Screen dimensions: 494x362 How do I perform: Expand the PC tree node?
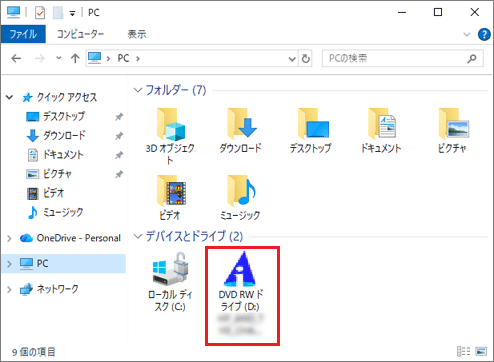pyautogui.click(x=9, y=264)
